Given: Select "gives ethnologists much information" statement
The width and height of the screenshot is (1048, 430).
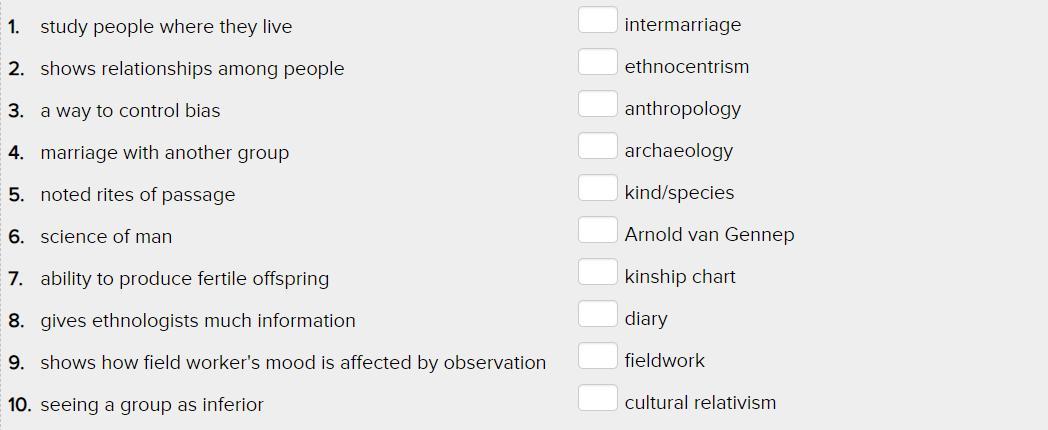Looking at the screenshot, I should click(198, 321).
